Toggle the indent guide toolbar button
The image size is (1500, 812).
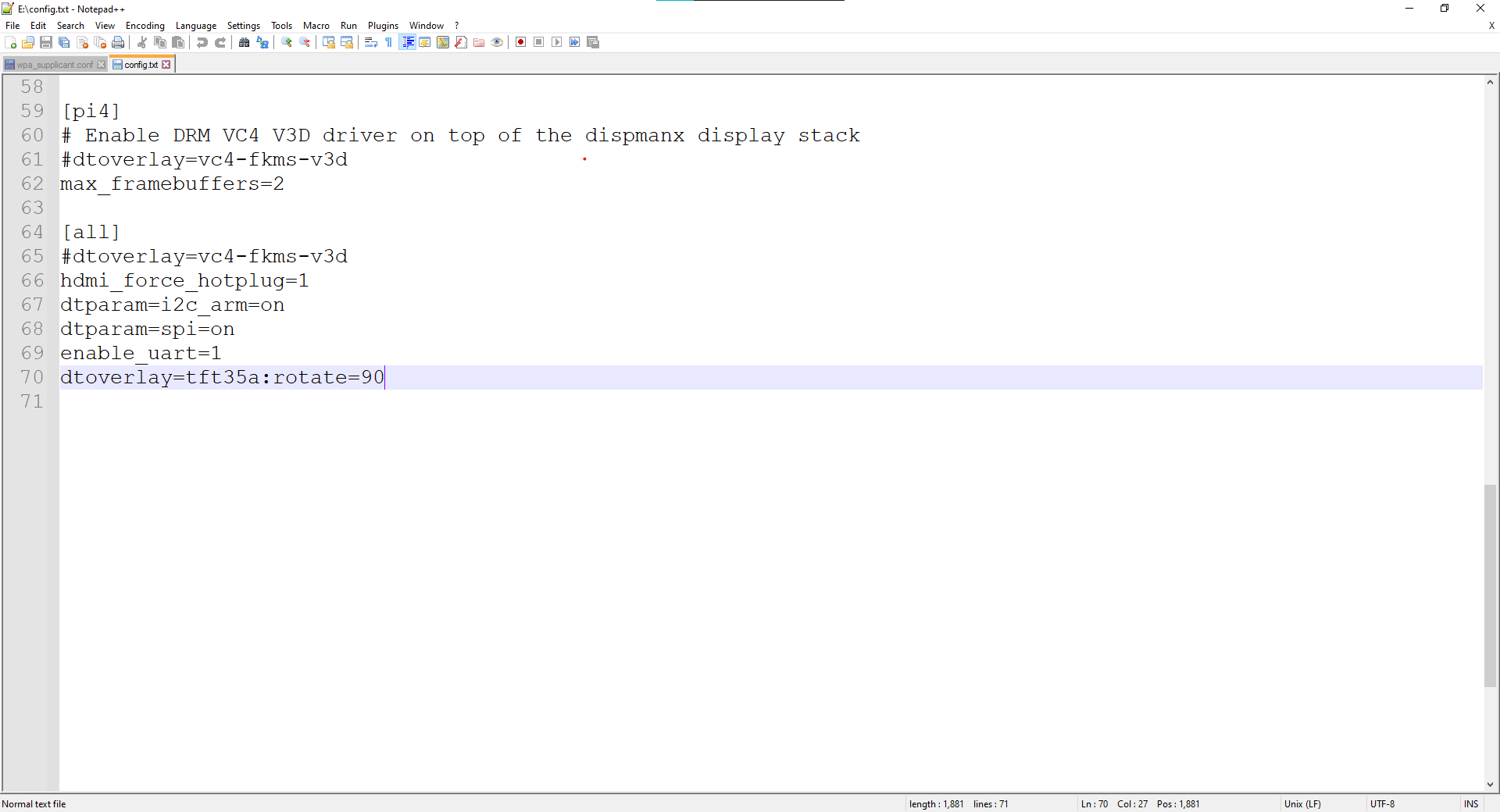[407, 42]
